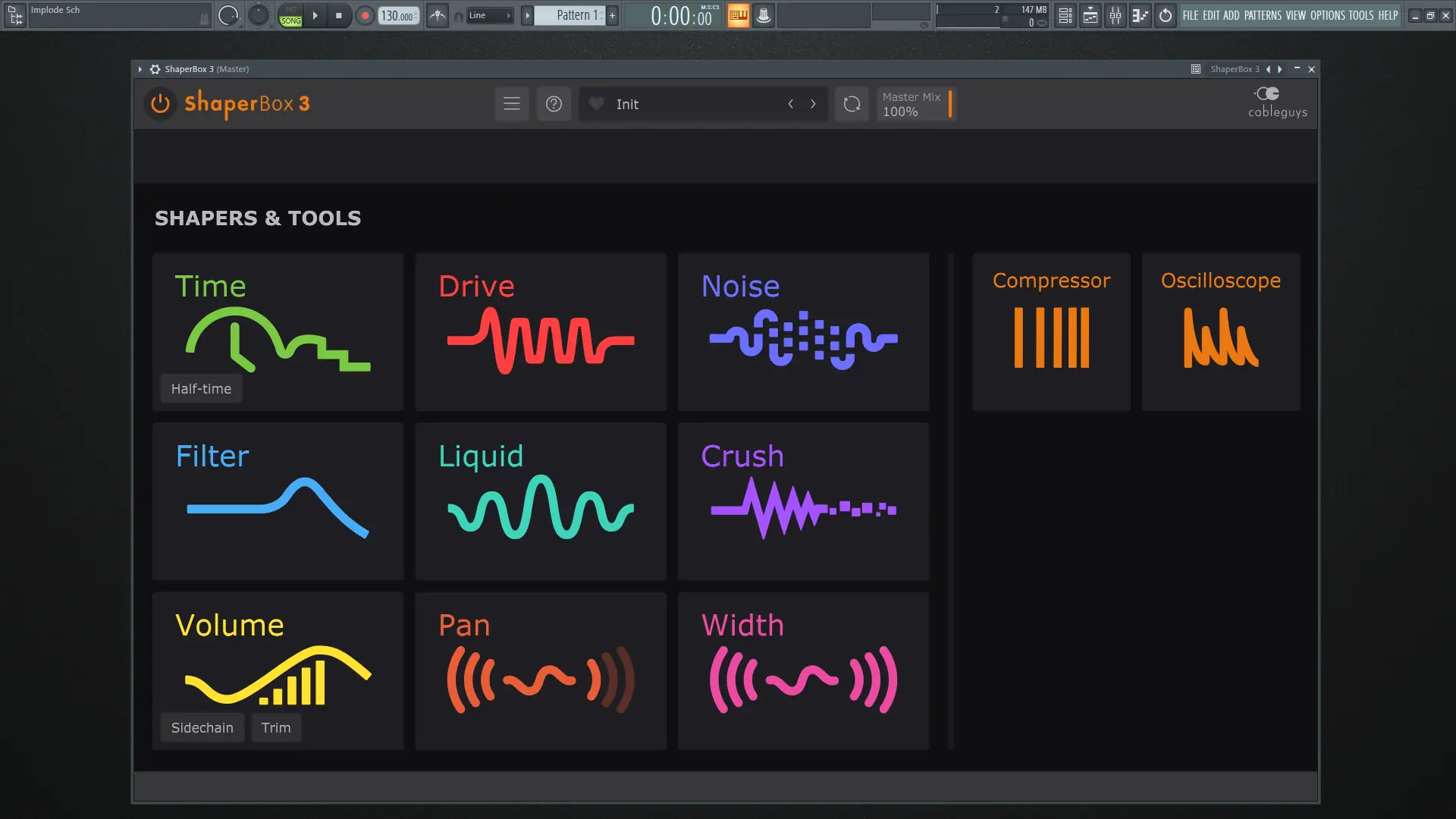The width and height of the screenshot is (1456, 819).
Task: Click the preset reload icon
Action: point(852,104)
